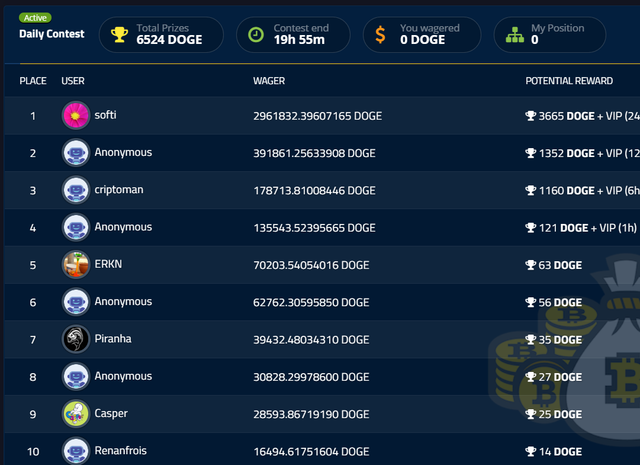Select the 63 DOGE reward text
640x465 pixels.
(x=560, y=265)
